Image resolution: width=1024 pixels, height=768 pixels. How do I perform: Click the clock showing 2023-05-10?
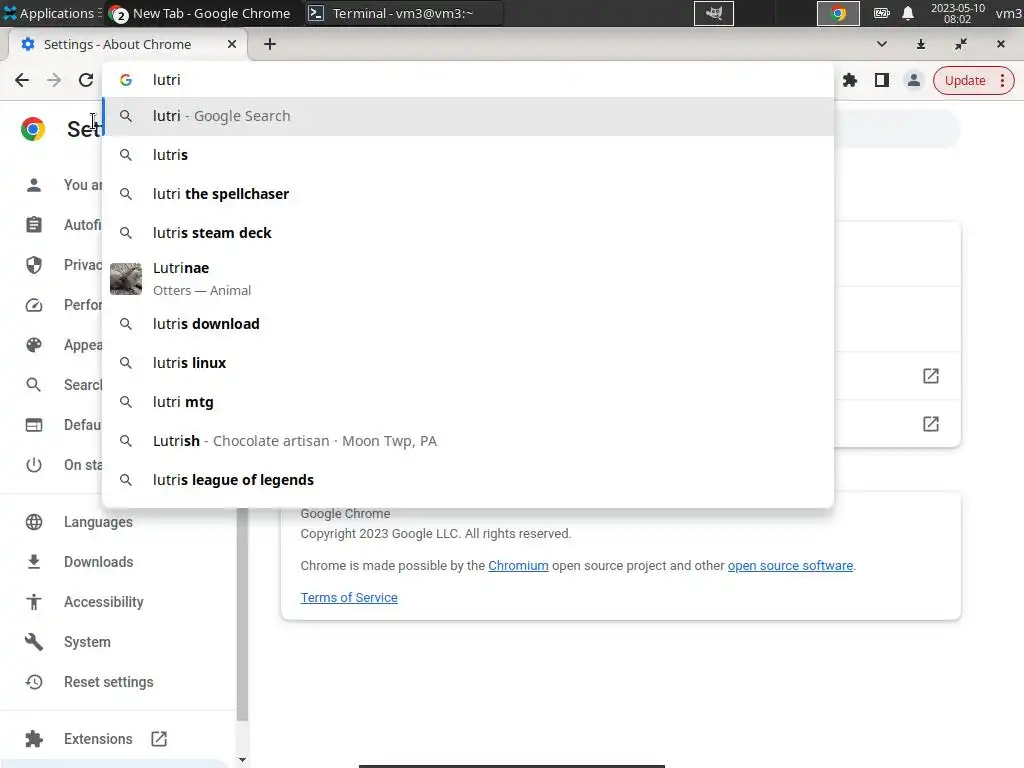pyautogui.click(x=957, y=13)
